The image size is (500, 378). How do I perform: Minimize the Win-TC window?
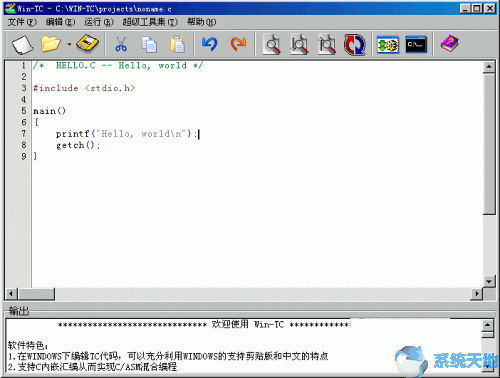click(465, 8)
